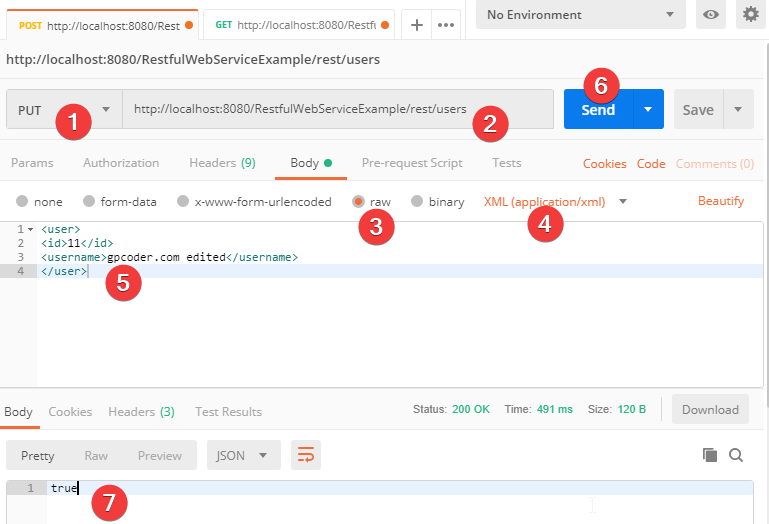This screenshot has width=769, height=524.
Task: Select the raw body type
Action: pyautogui.click(x=372, y=202)
